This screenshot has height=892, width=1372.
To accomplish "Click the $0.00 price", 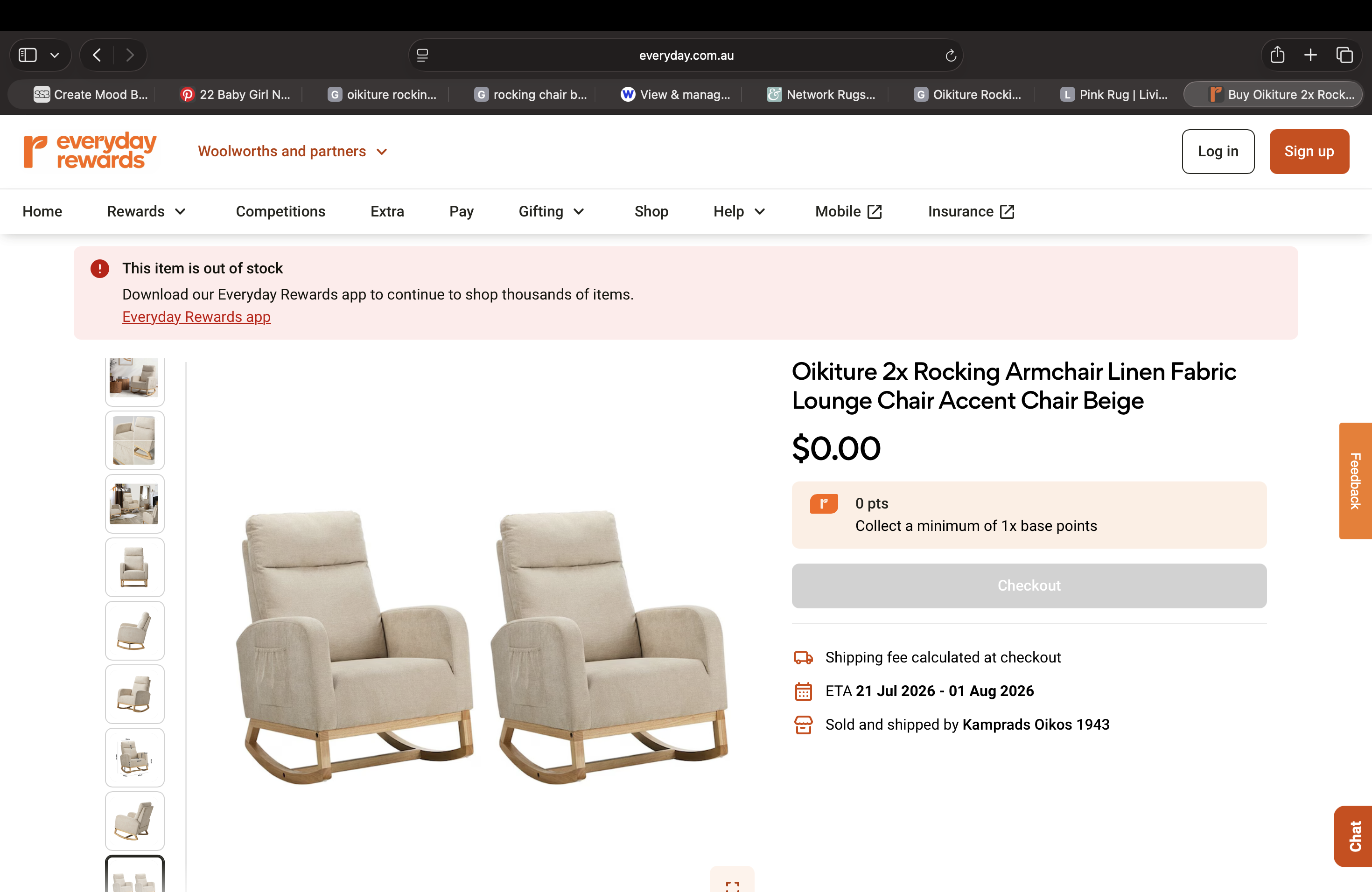I will [x=836, y=448].
